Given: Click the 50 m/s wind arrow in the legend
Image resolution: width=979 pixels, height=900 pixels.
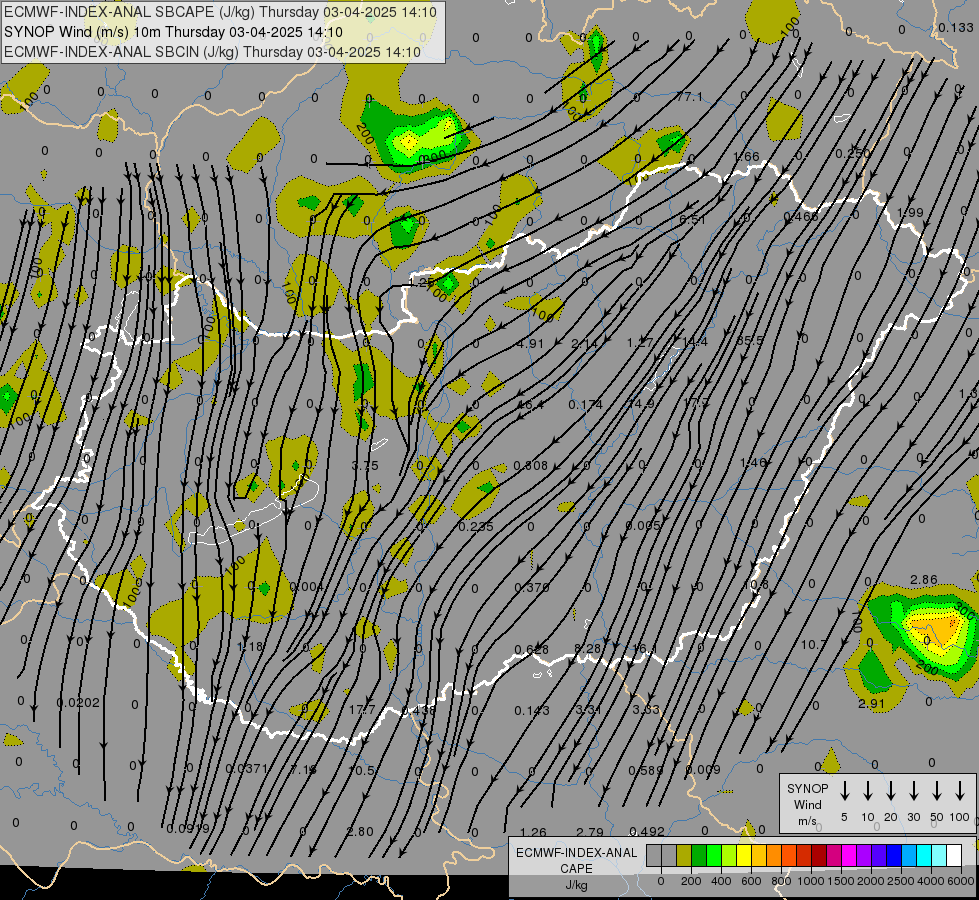Looking at the screenshot, I should (x=937, y=791).
